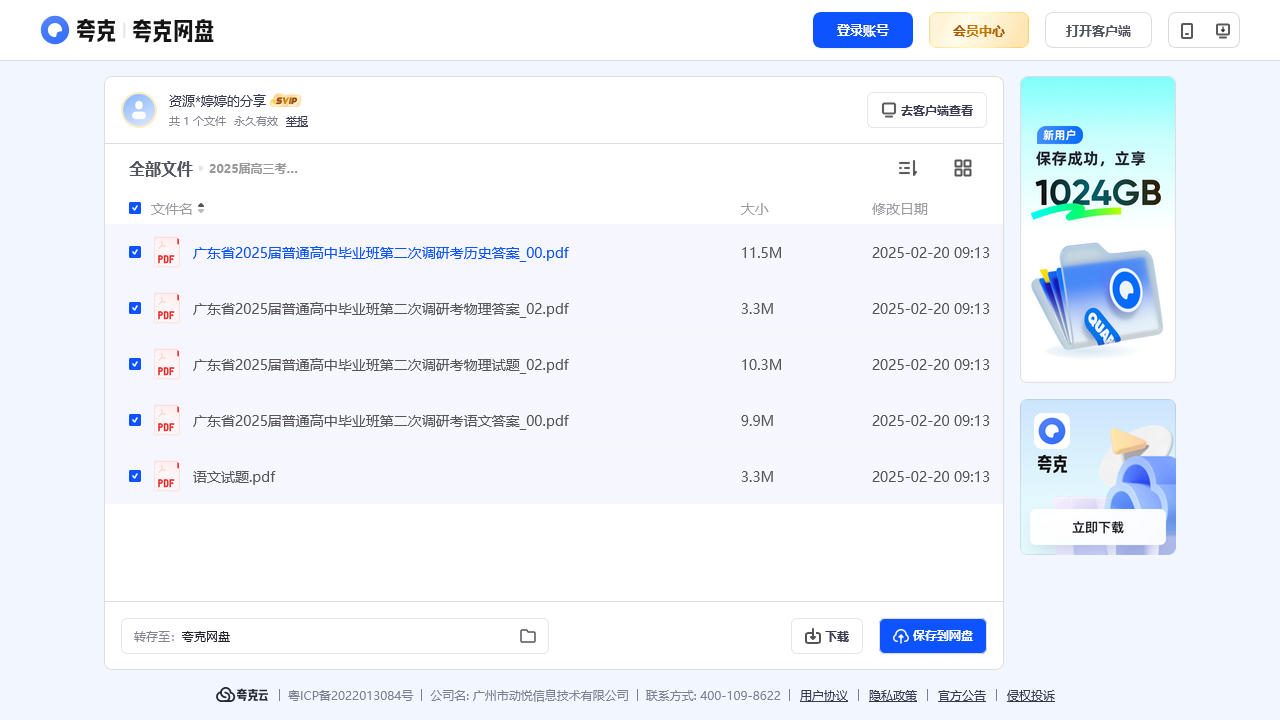Click the 夸克网盘 header title text
Image resolution: width=1280 pixels, height=720 pixels.
173,31
